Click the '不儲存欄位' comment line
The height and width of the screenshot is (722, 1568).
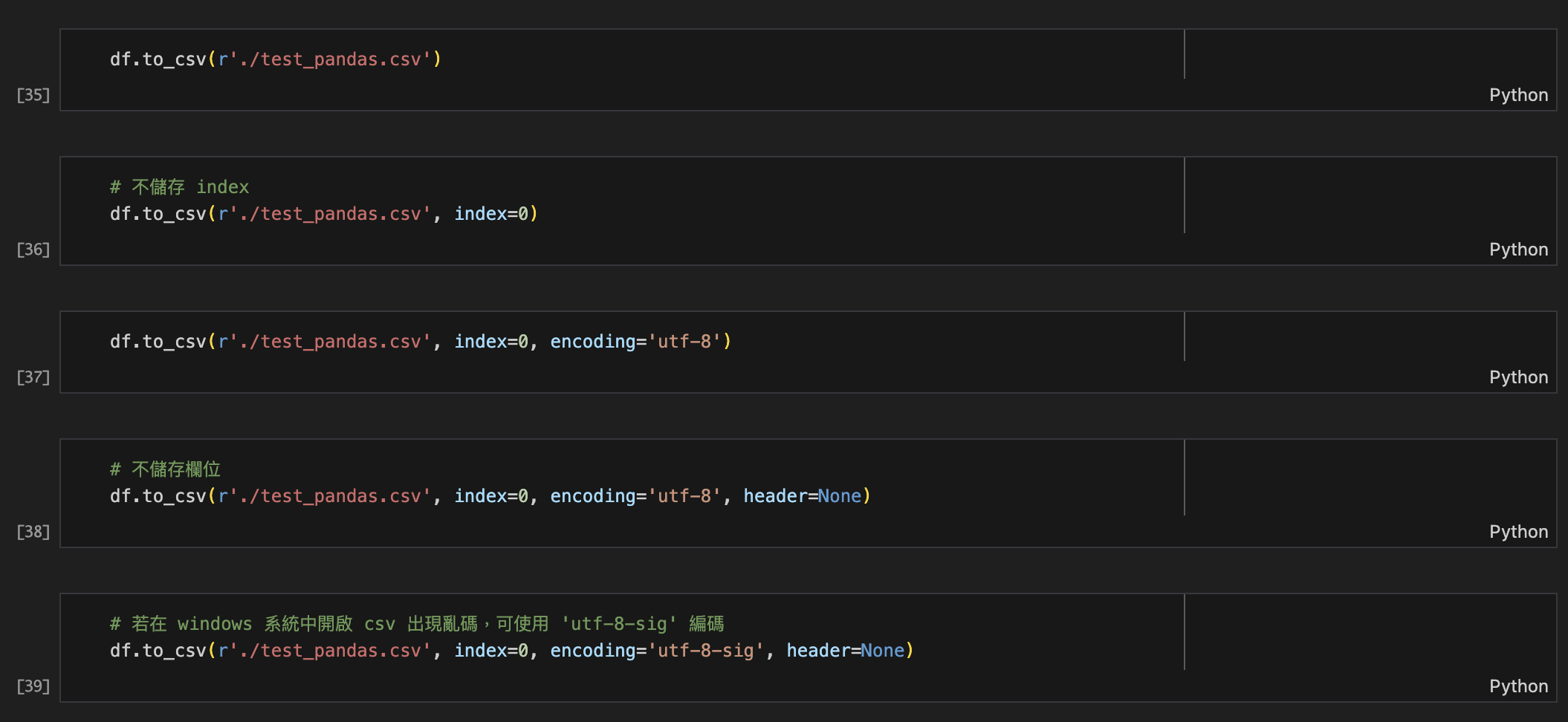(x=165, y=469)
